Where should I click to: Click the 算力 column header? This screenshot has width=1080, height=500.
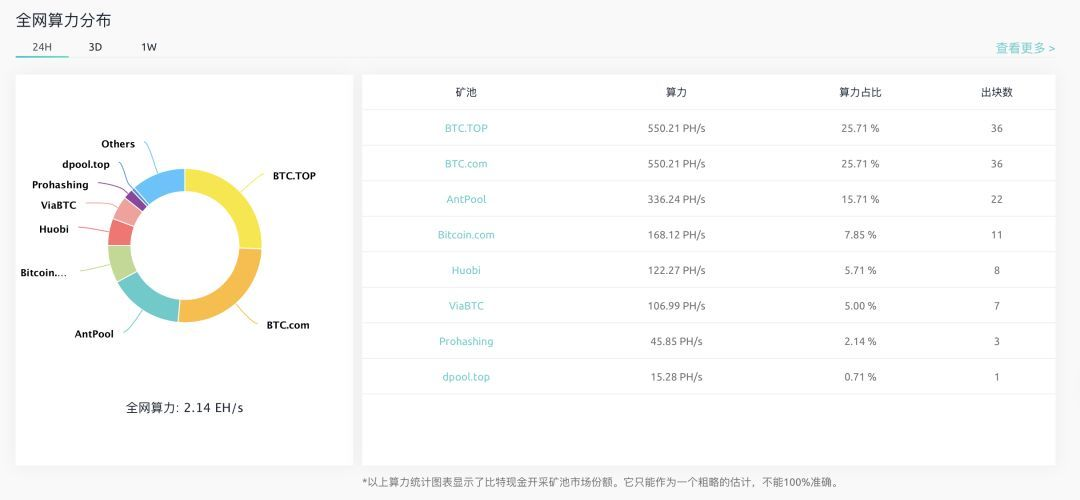pyautogui.click(x=676, y=92)
